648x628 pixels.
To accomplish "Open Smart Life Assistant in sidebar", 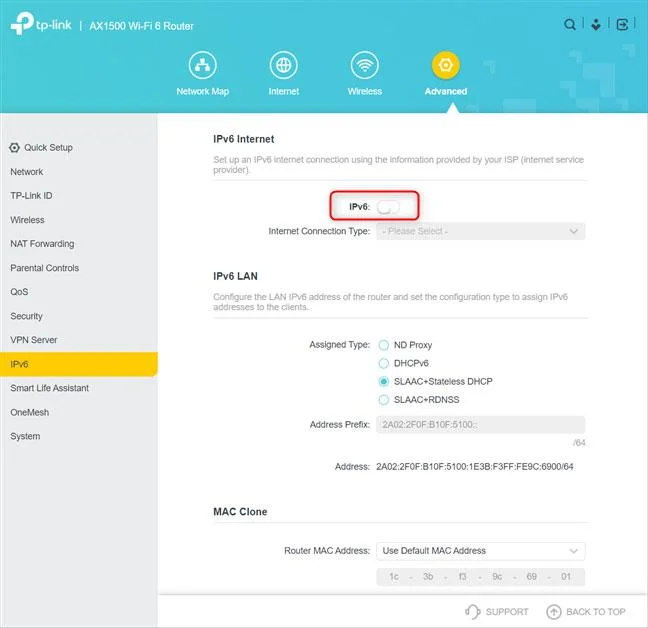I will pyautogui.click(x=50, y=388).
